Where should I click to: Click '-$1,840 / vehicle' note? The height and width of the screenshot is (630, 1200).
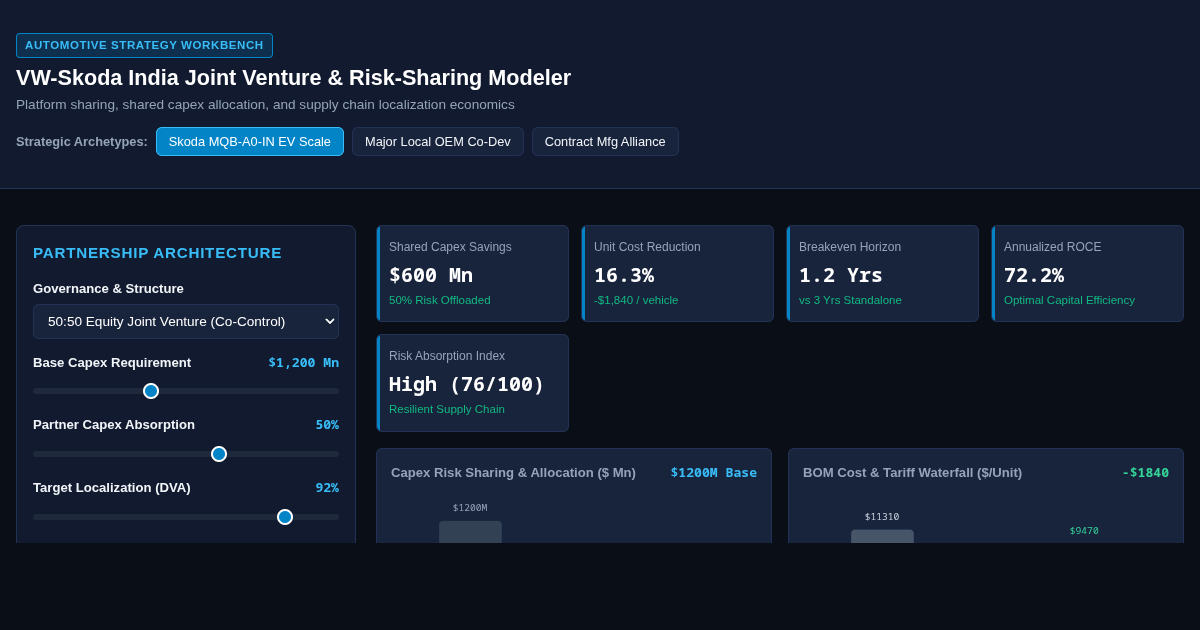pyautogui.click(x=636, y=300)
